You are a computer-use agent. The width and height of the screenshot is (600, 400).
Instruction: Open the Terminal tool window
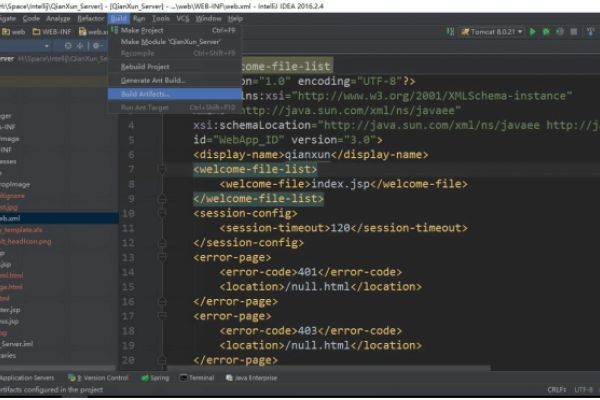(197, 378)
